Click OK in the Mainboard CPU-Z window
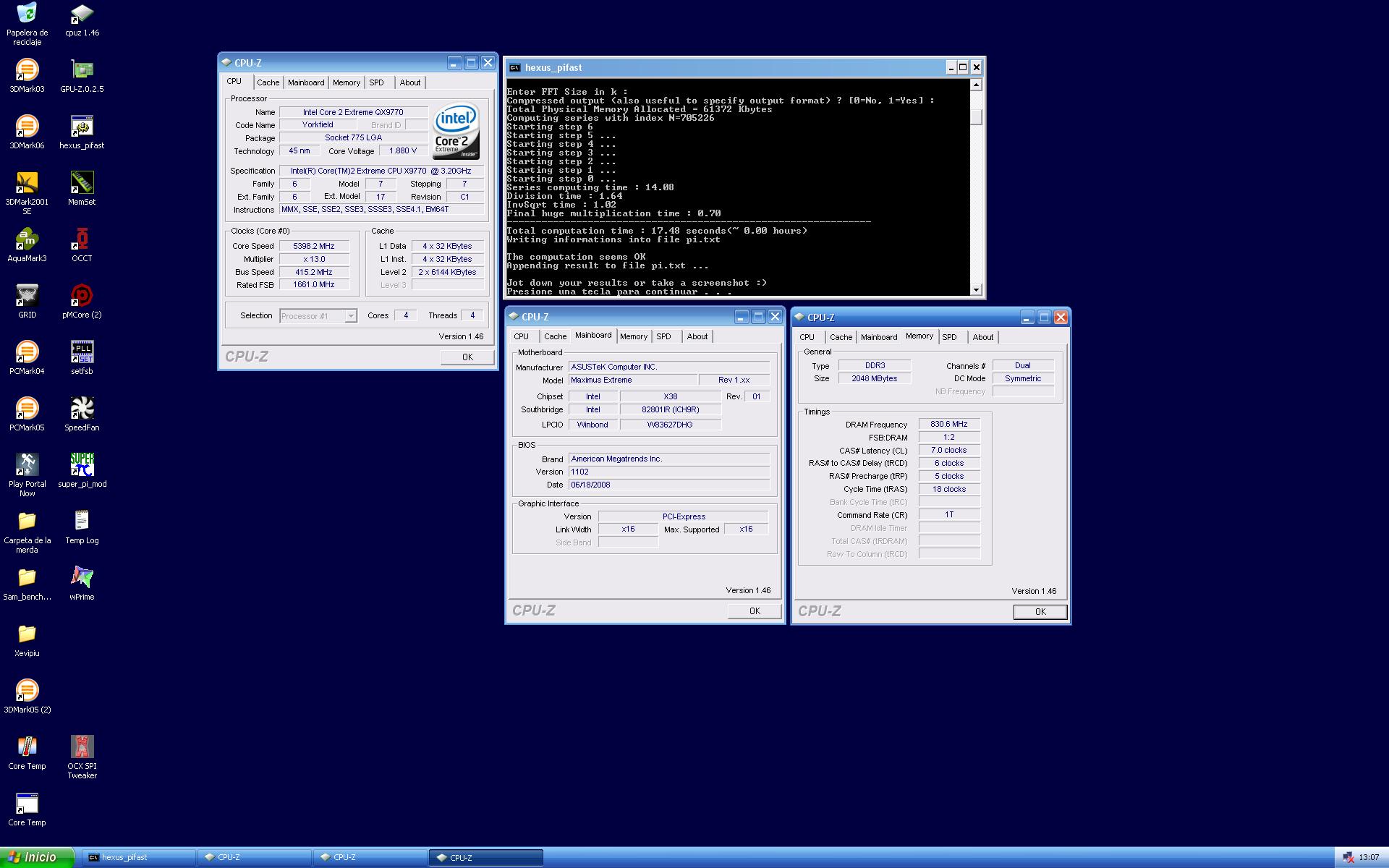1389x868 pixels. pyautogui.click(x=755, y=611)
